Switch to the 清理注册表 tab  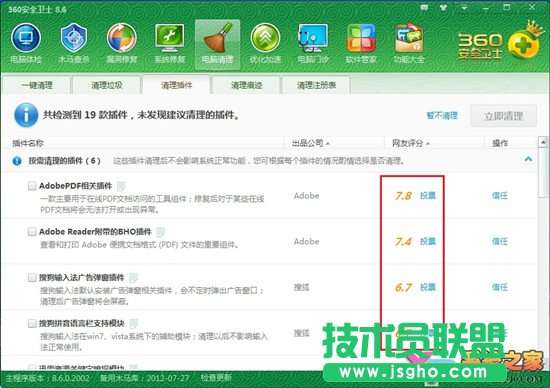[x=316, y=85]
